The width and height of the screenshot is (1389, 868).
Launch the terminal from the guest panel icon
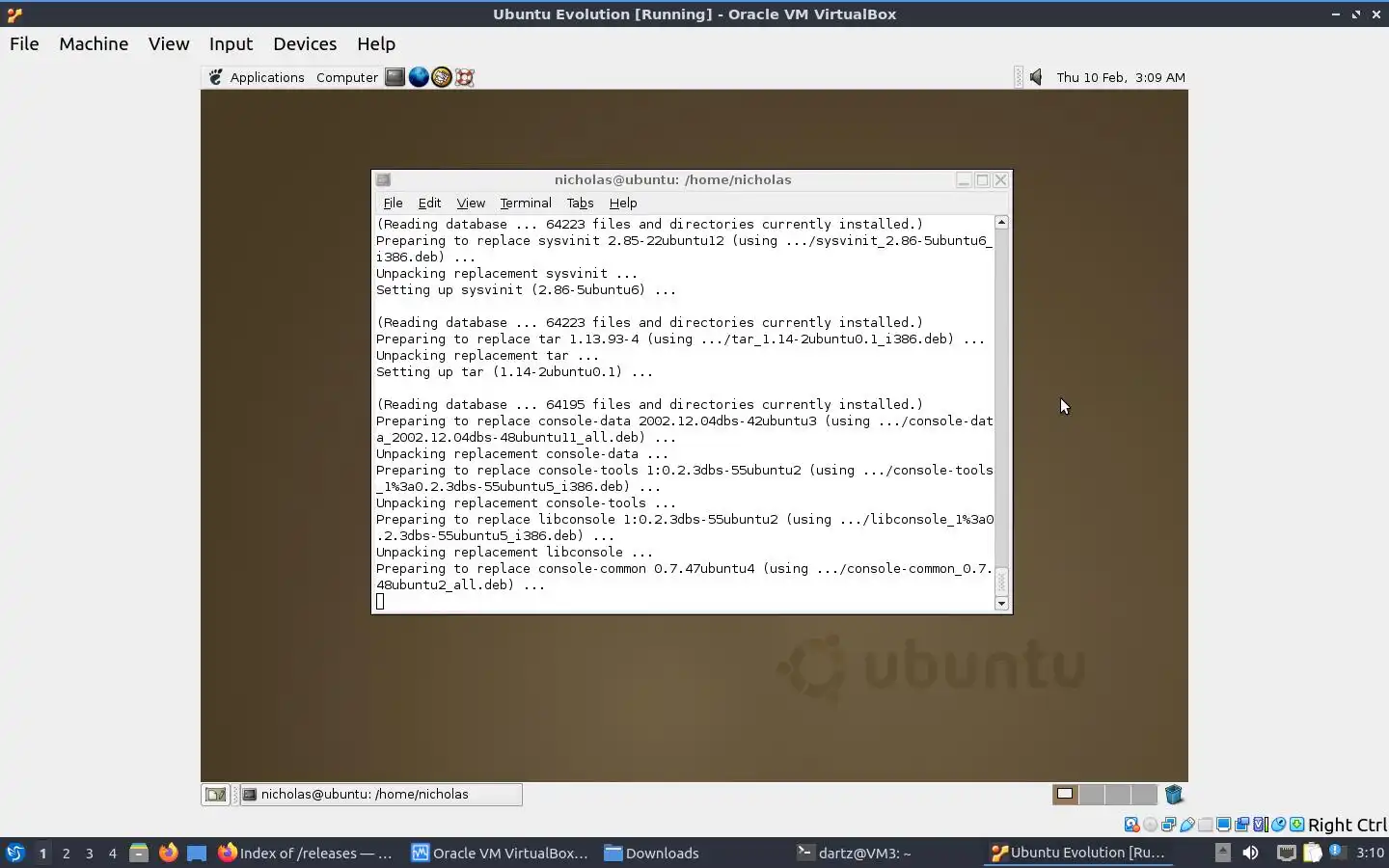click(x=395, y=77)
